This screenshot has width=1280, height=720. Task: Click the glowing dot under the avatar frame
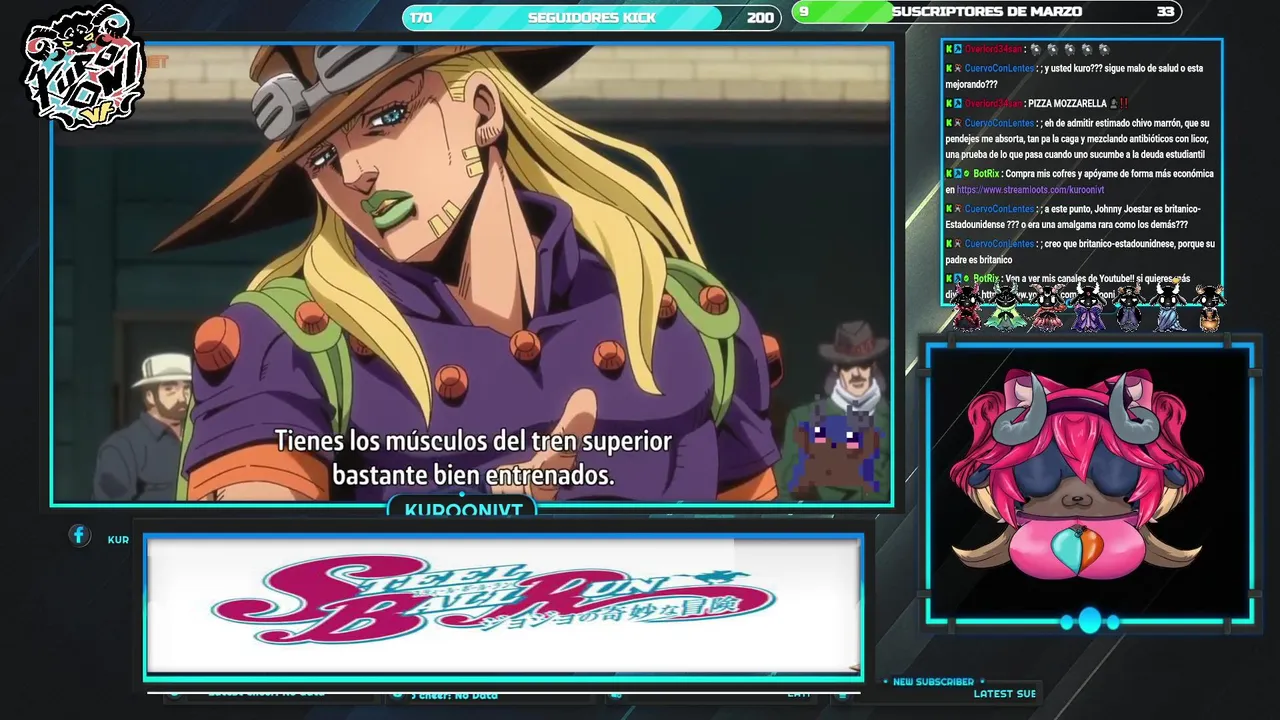tap(1089, 621)
